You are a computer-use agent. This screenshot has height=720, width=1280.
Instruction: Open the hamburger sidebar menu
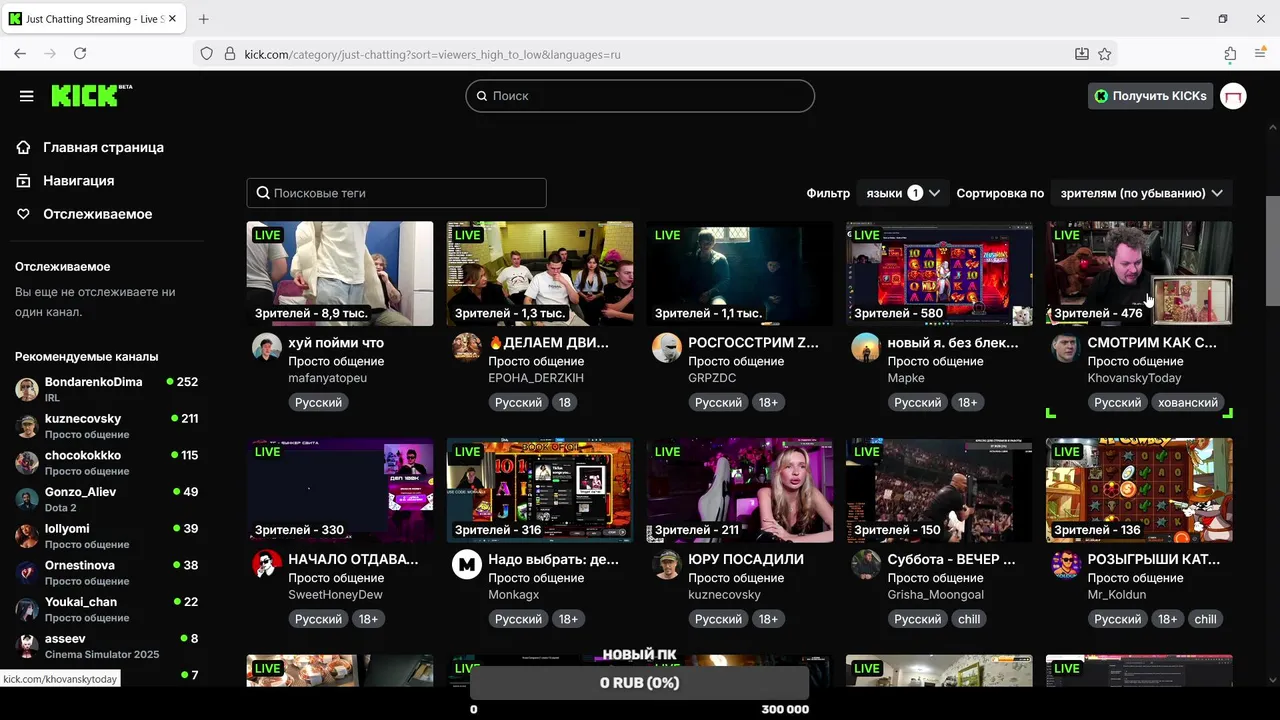tap(27, 96)
